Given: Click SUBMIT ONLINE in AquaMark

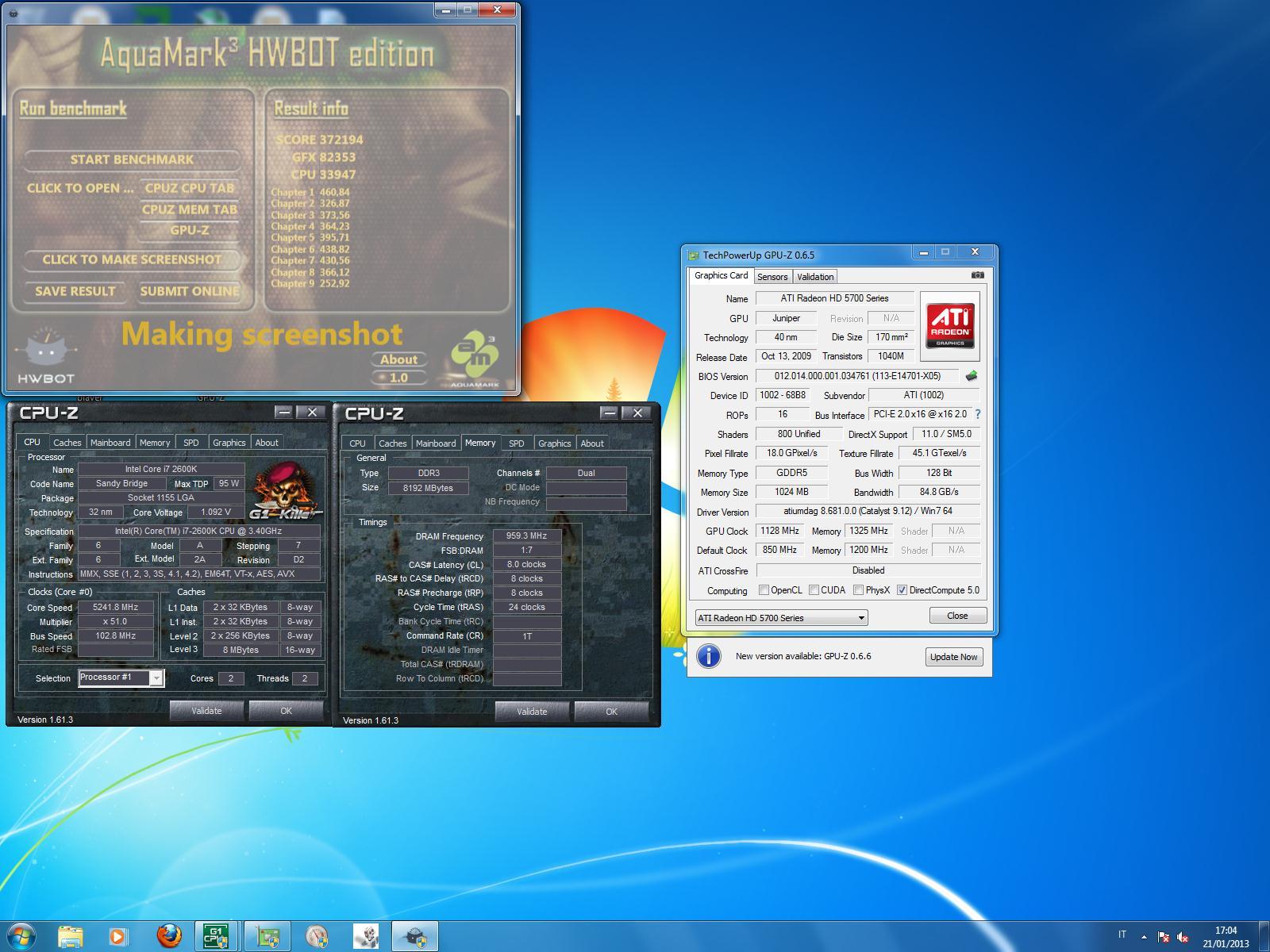Looking at the screenshot, I should point(190,291).
